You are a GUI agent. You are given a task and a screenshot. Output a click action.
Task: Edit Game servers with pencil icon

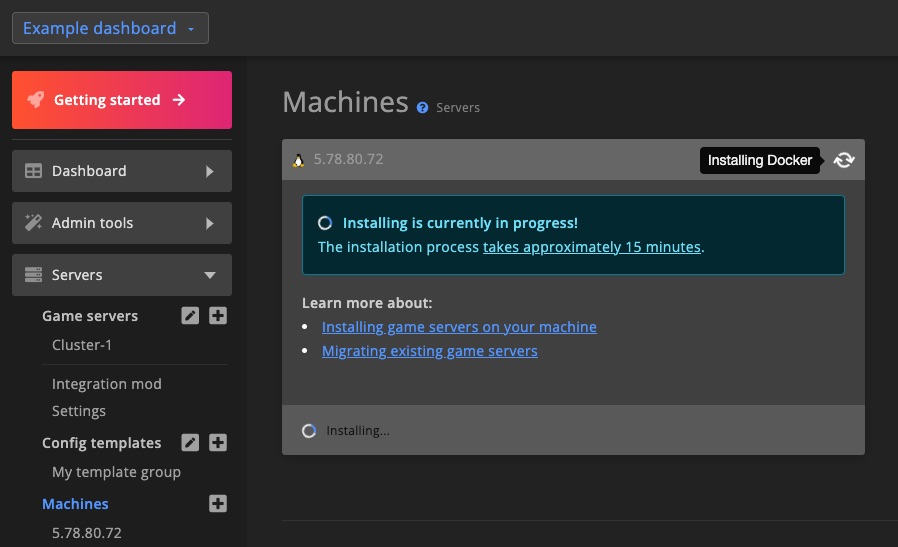190,316
